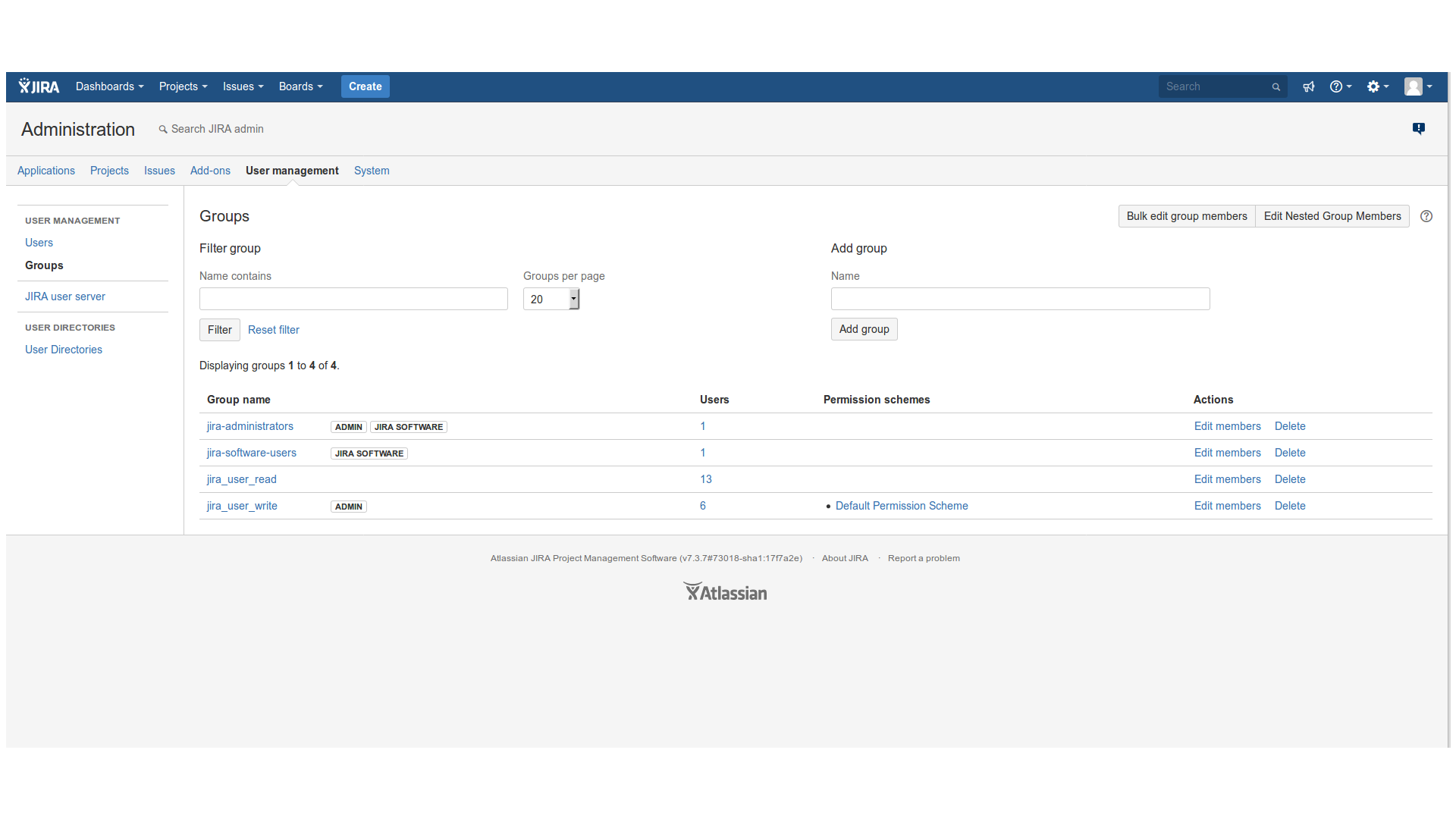
Task: Click Bulk edit group members button
Action: tap(1187, 216)
